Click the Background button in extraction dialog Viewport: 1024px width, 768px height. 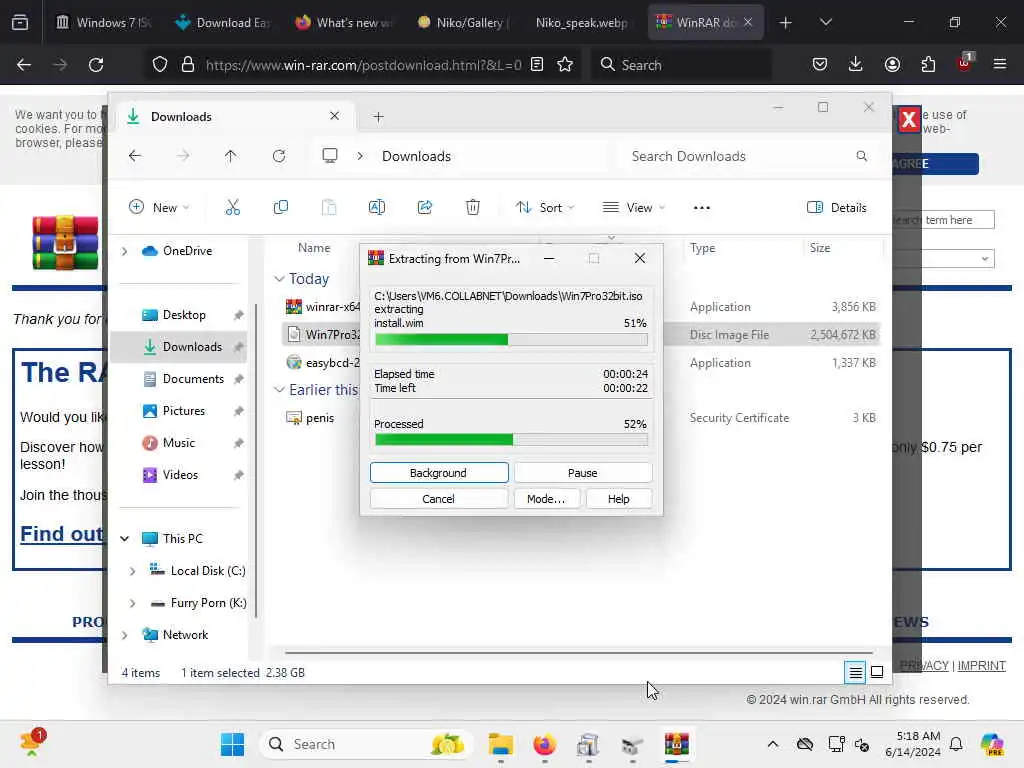(x=439, y=473)
